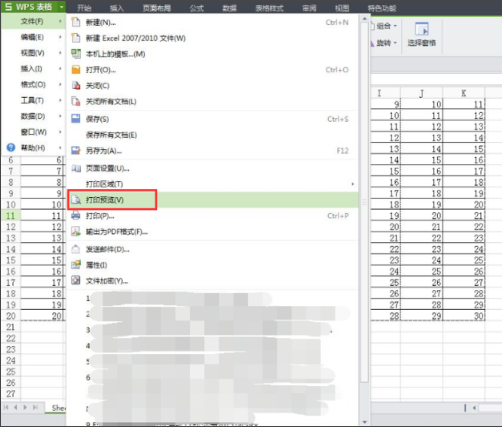The image size is (502, 427).
Task: Click the Selection Pane icon in ribbon
Action: (422, 29)
